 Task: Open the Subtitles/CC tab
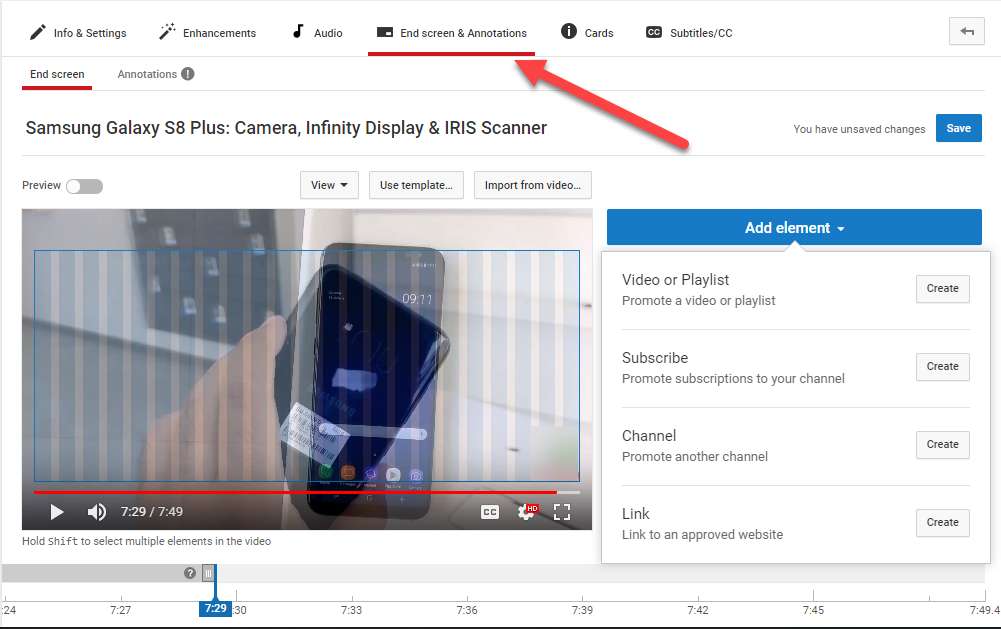coord(689,33)
